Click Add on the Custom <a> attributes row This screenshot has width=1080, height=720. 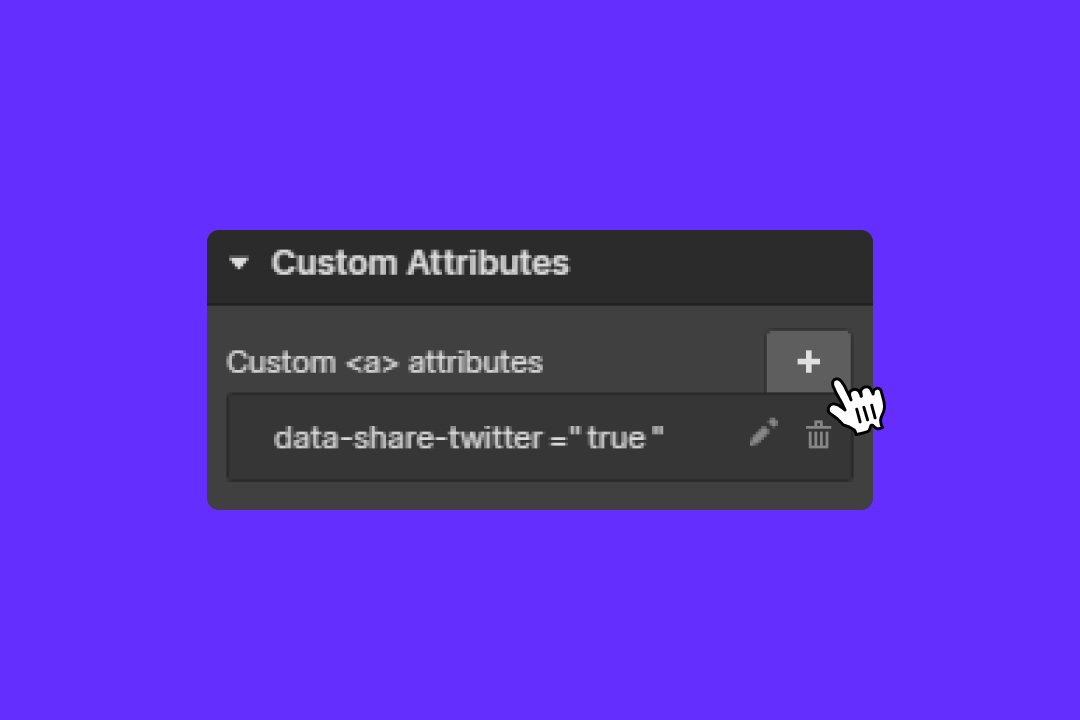coord(808,362)
